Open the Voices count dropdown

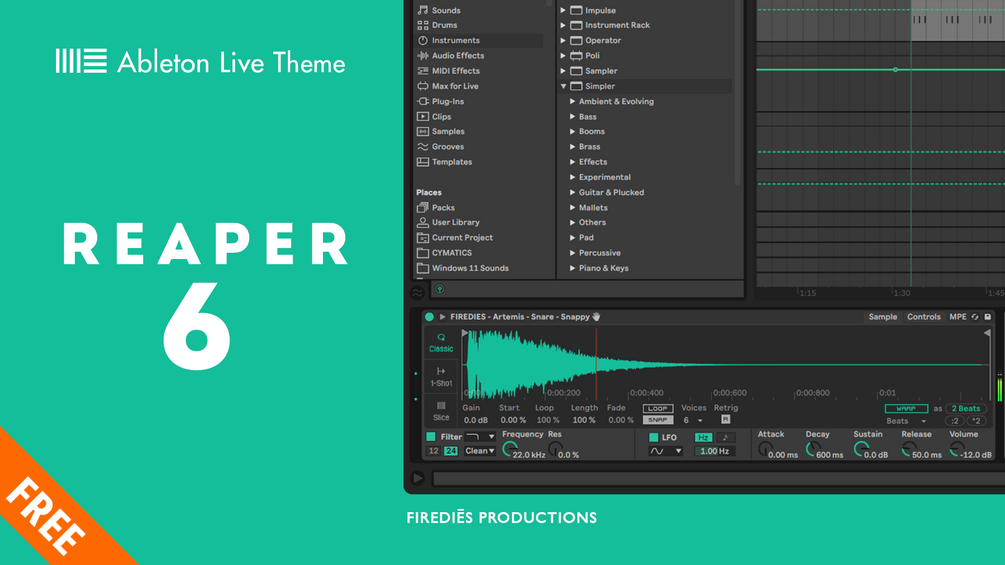[693, 421]
